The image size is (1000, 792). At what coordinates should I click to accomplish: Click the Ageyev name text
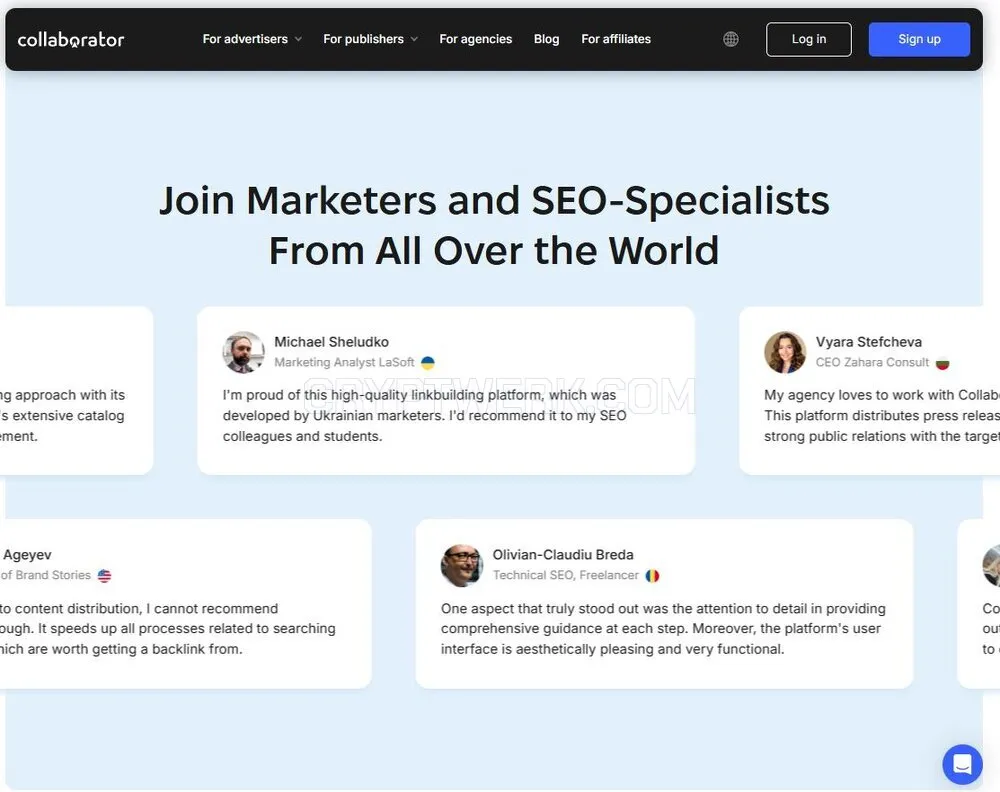click(x=27, y=555)
